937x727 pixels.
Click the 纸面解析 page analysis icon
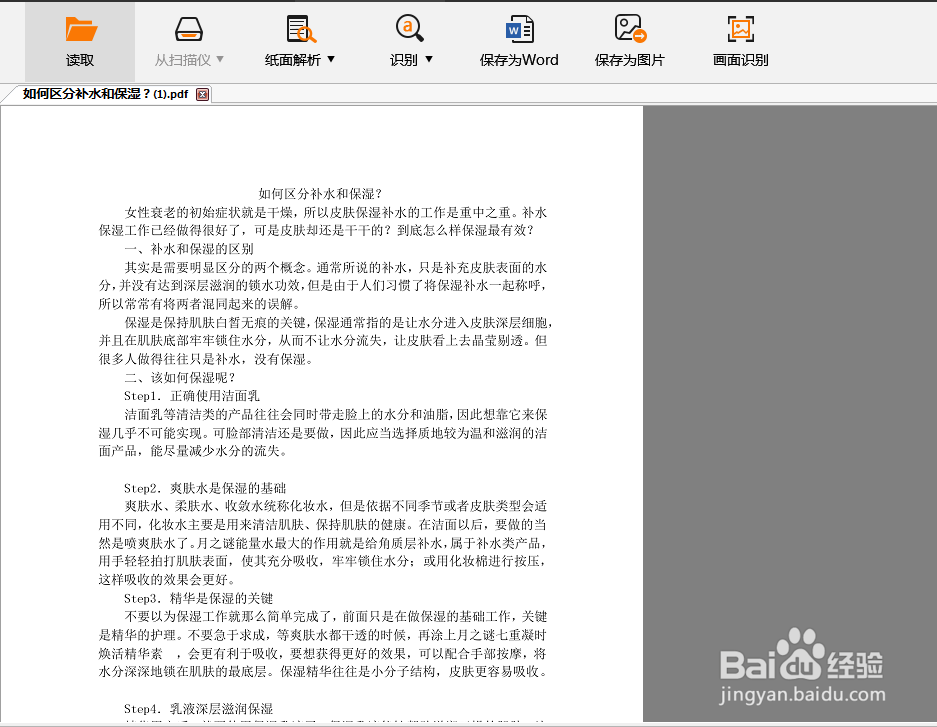click(x=301, y=29)
